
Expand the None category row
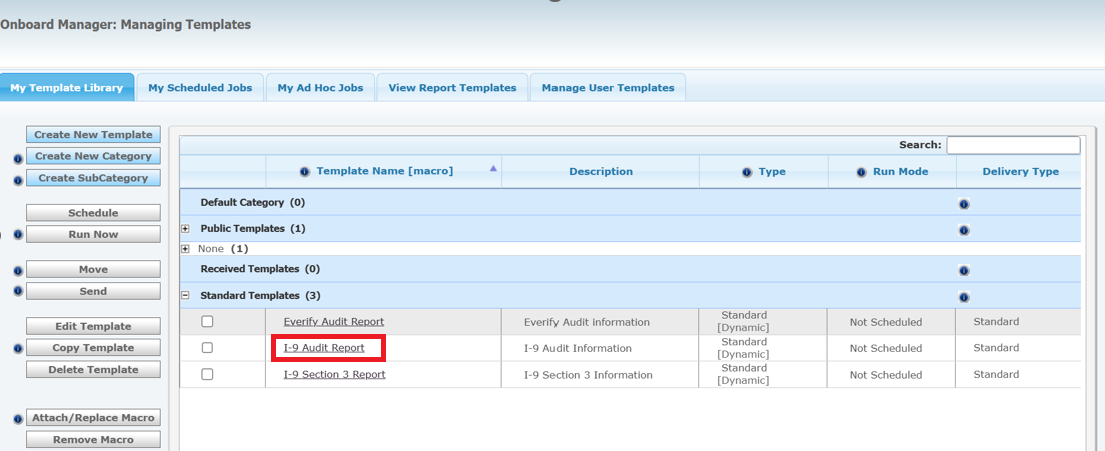click(x=185, y=249)
